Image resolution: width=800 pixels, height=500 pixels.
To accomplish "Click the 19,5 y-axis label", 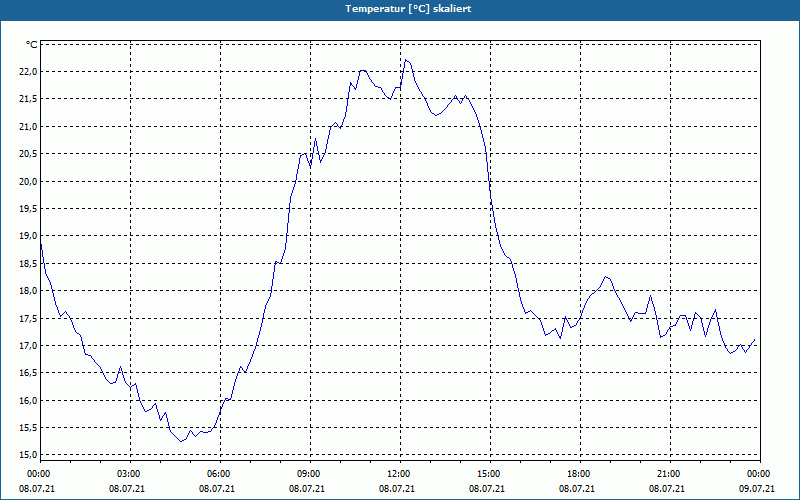I will (x=29, y=209).
